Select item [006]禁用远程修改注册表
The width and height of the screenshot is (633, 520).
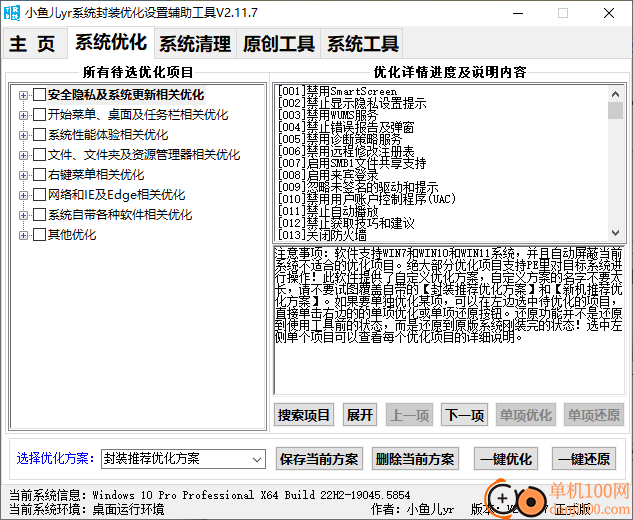[346, 151]
